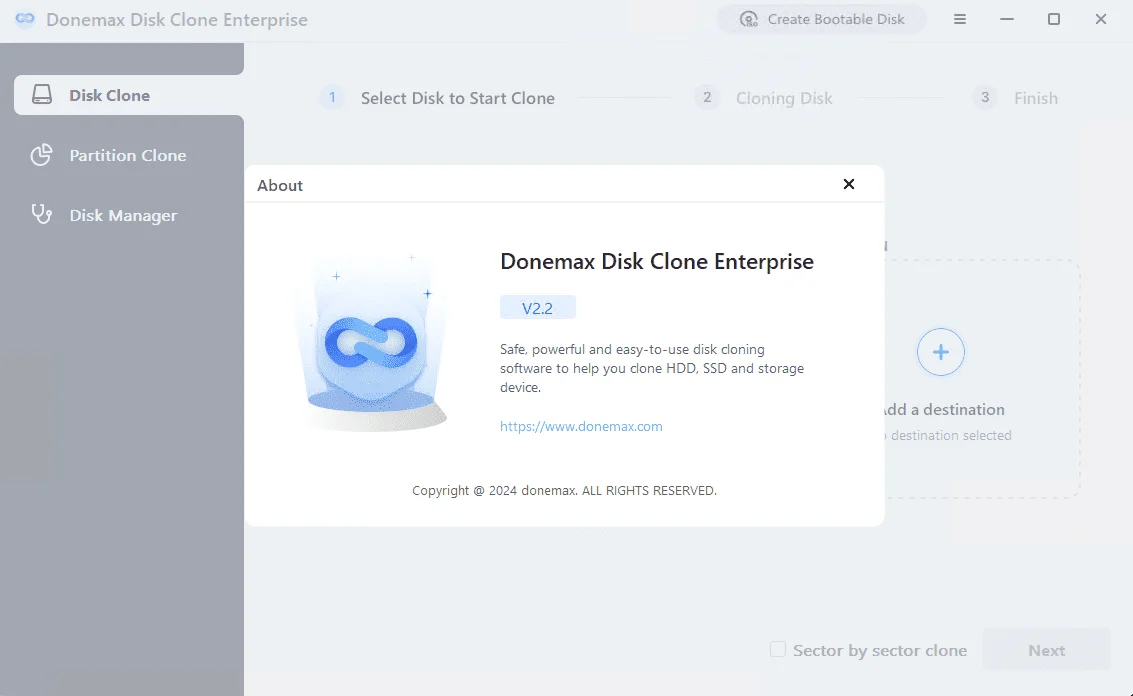Close the About dialog

tap(849, 184)
